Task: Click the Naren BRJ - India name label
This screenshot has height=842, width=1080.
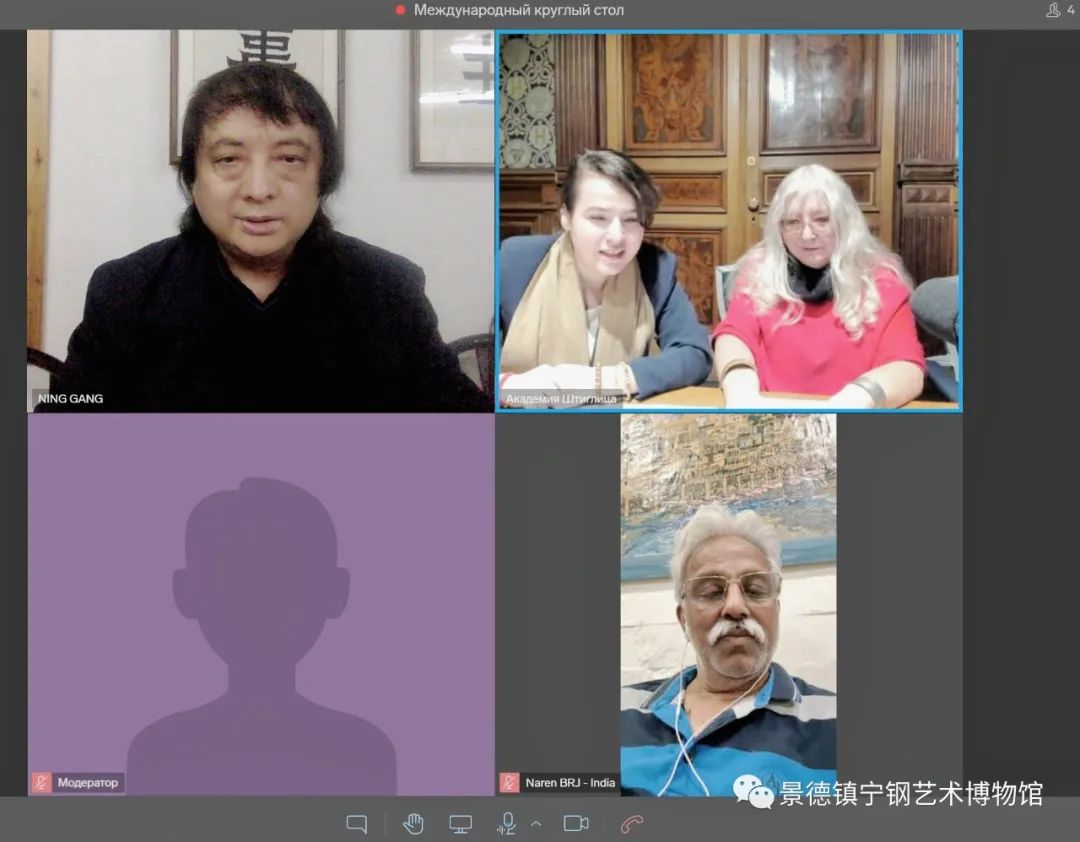Action: [570, 783]
